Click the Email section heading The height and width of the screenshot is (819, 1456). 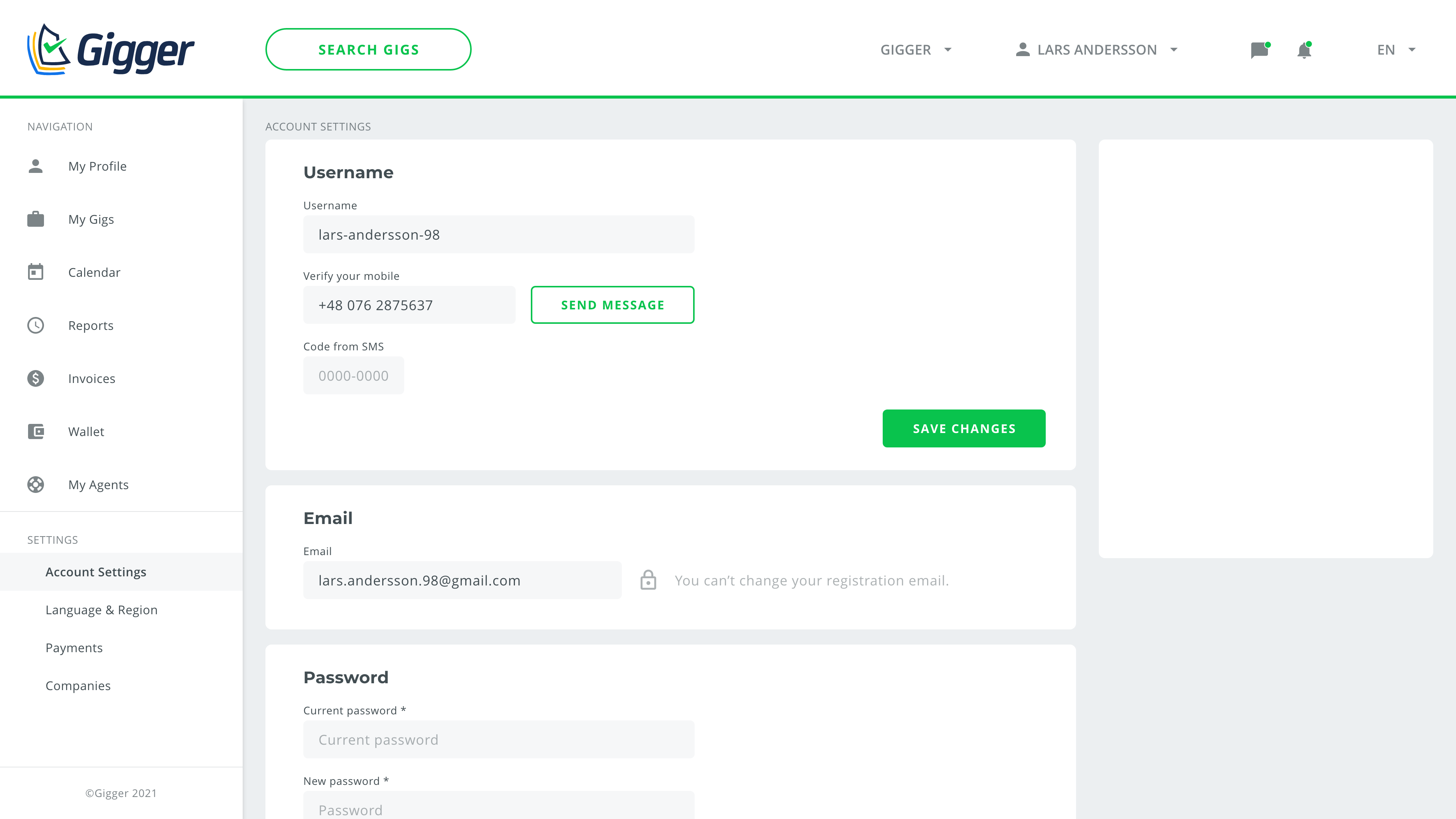click(x=328, y=518)
